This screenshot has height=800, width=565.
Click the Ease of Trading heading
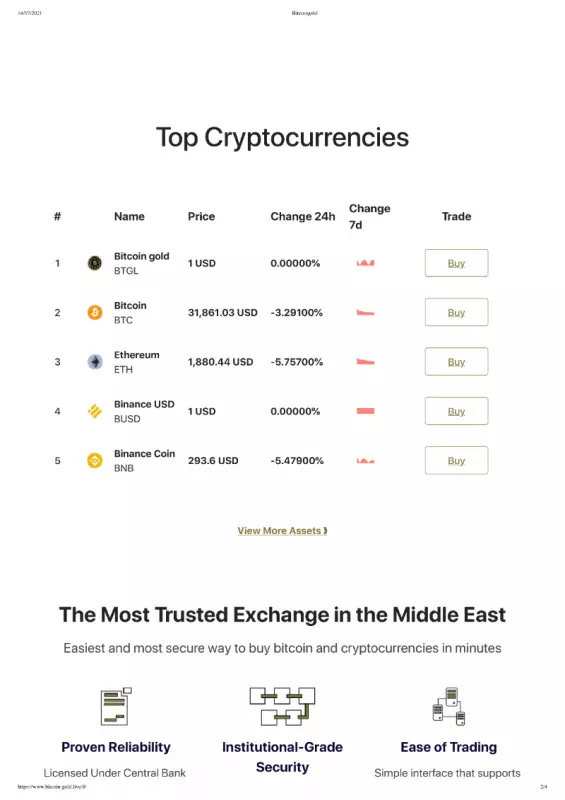(x=449, y=747)
